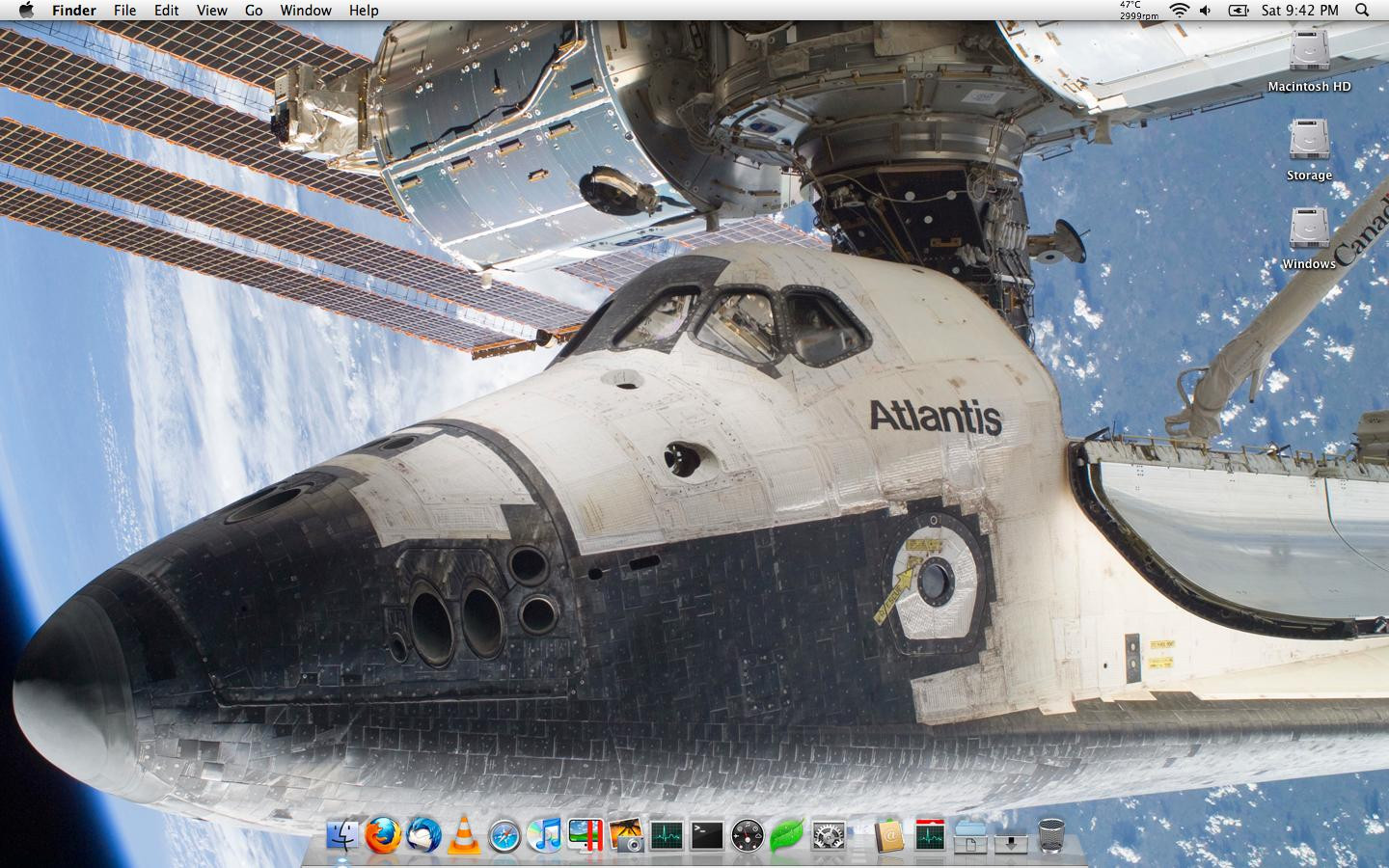Open the Go menu
Screen dimensions: 1389x868
click(x=254, y=11)
